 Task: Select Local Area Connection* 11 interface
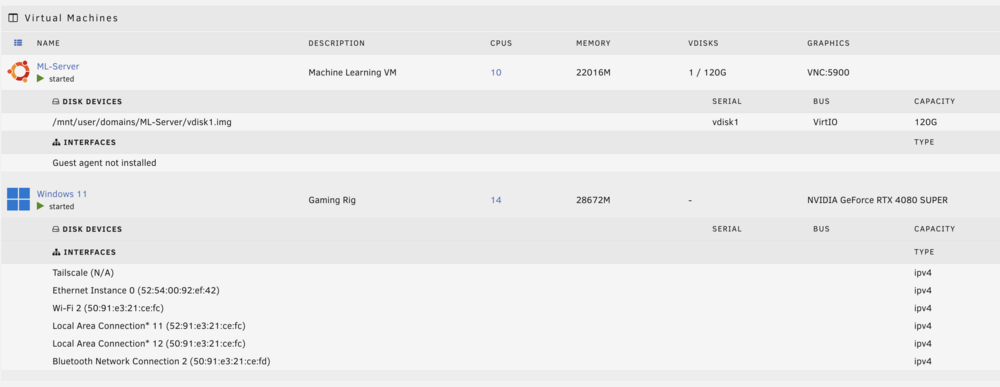click(x=149, y=326)
